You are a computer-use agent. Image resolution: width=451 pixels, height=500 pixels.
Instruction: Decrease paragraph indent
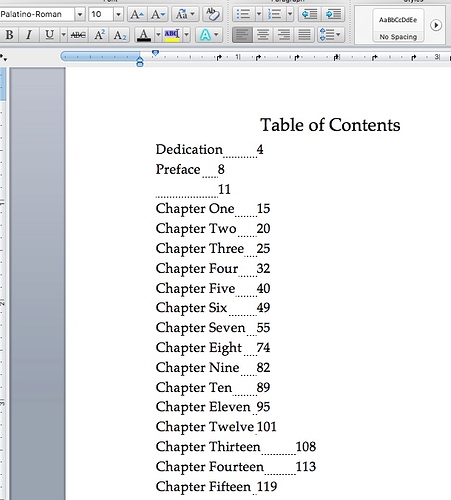[309, 14]
